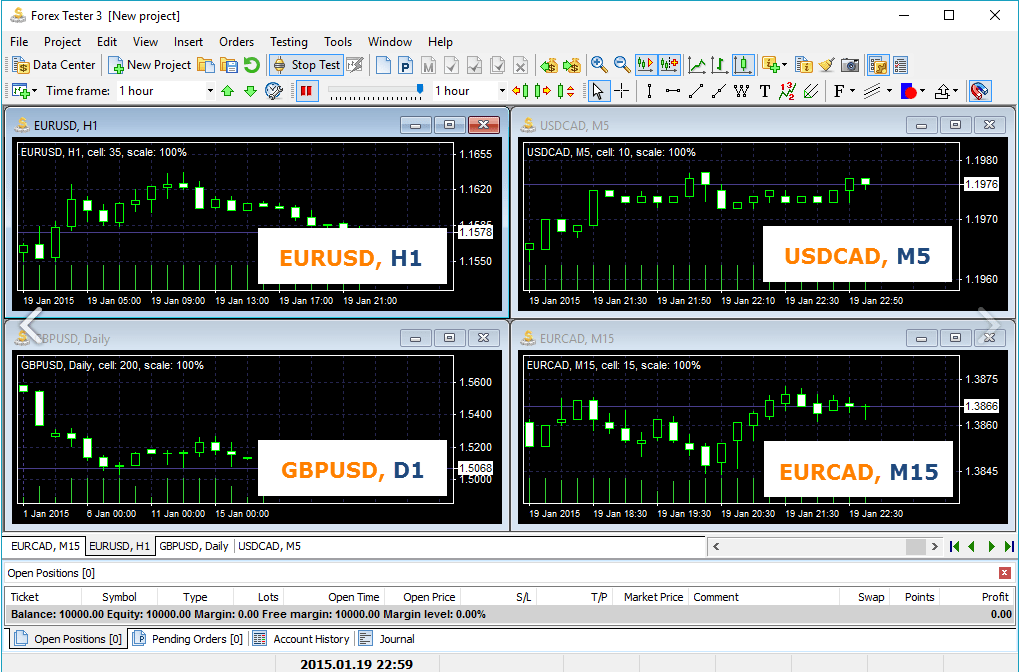
Task: Toggle the panel with the gold list icon
Action: click(x=878, y=65)
